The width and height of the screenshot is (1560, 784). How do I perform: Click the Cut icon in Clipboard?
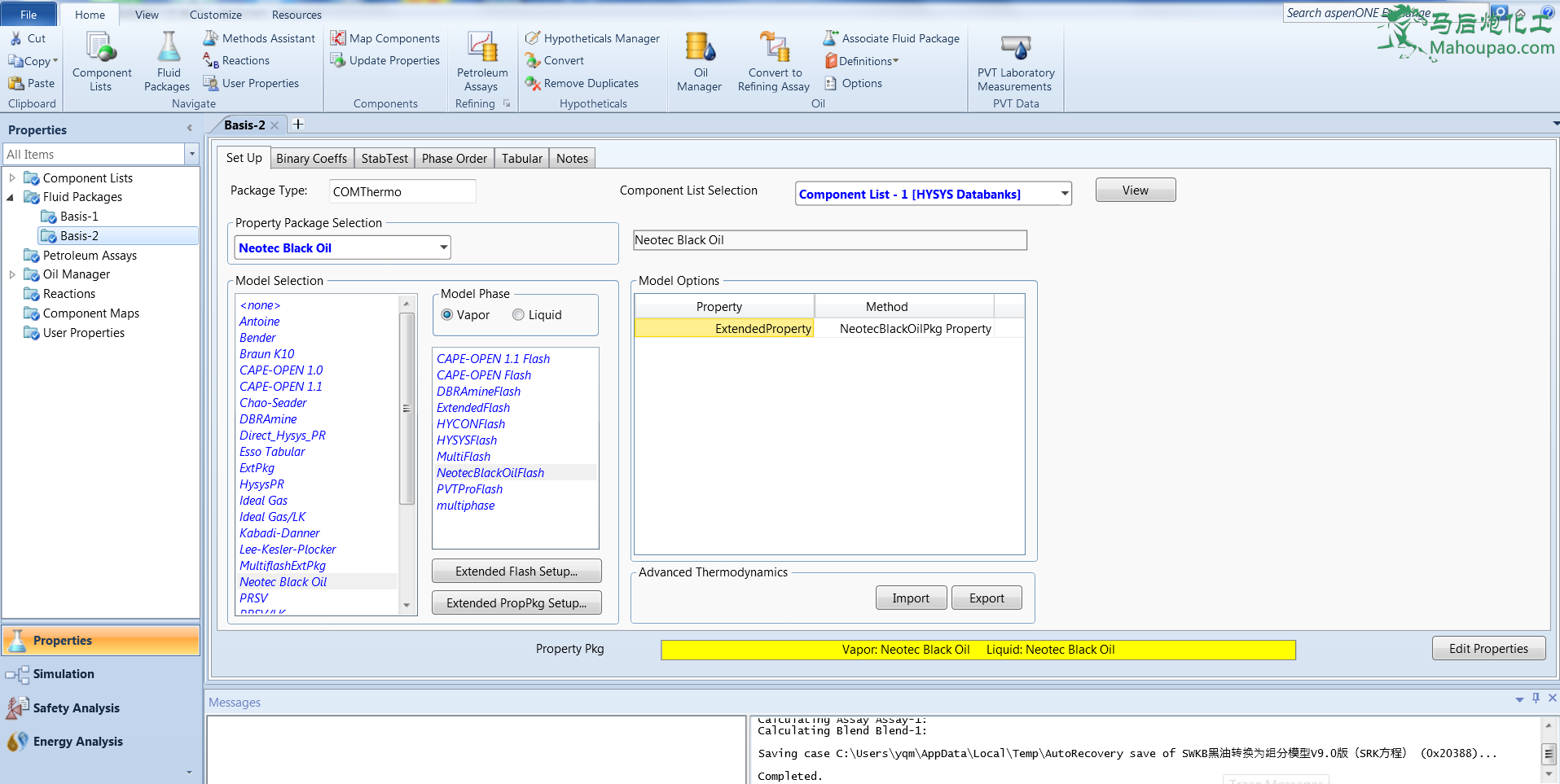pyautogui.click(x=16, y=38)
